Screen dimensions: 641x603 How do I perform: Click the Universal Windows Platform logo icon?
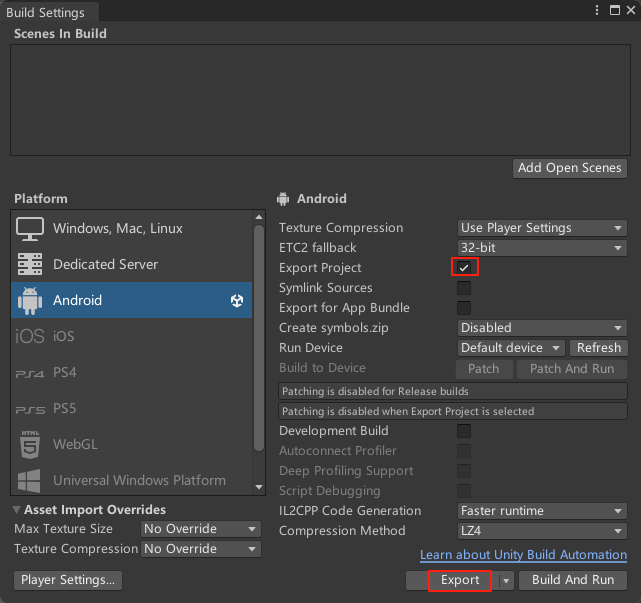coord(29,480)
